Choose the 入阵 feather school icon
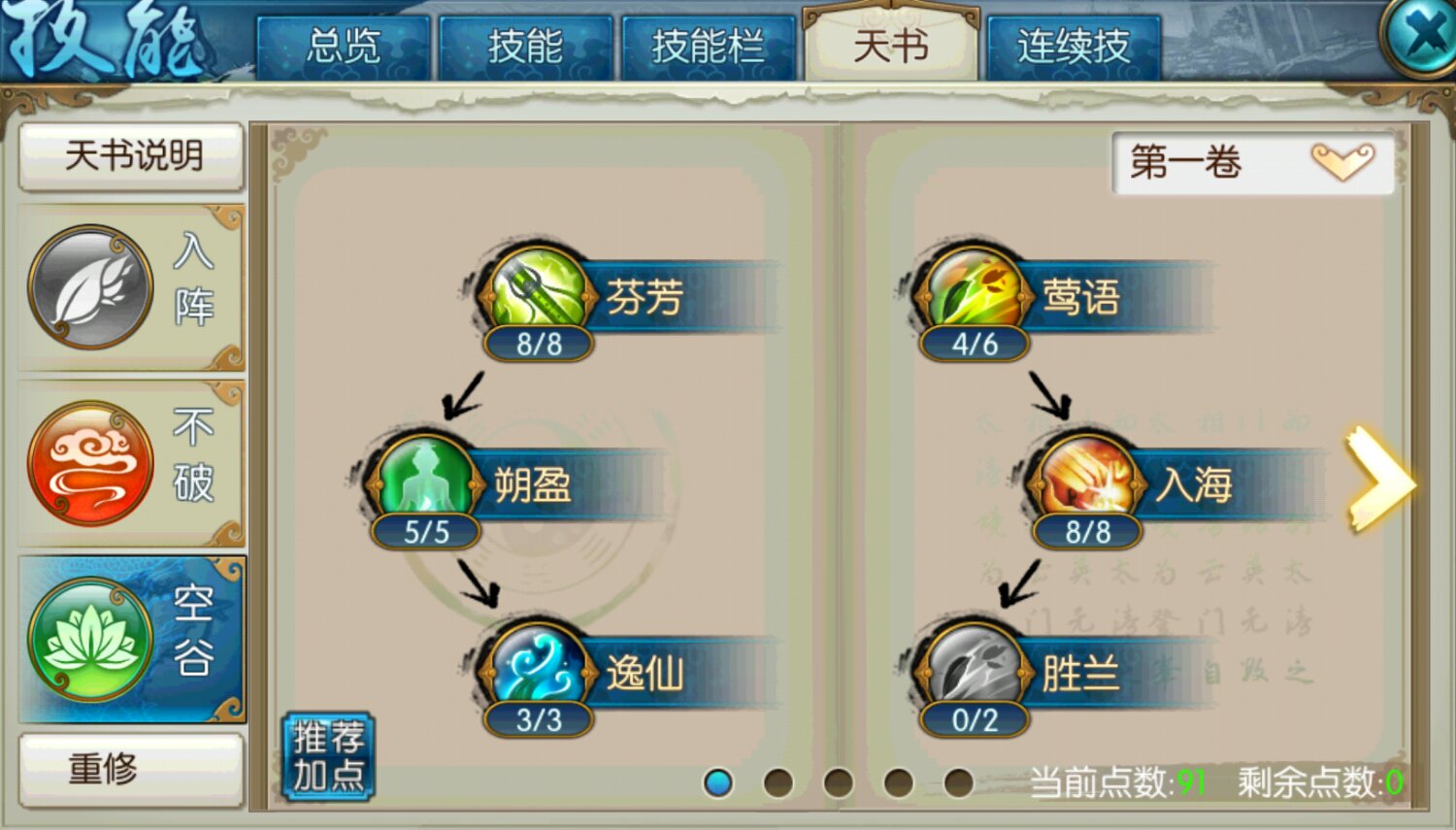 (90, 287)
